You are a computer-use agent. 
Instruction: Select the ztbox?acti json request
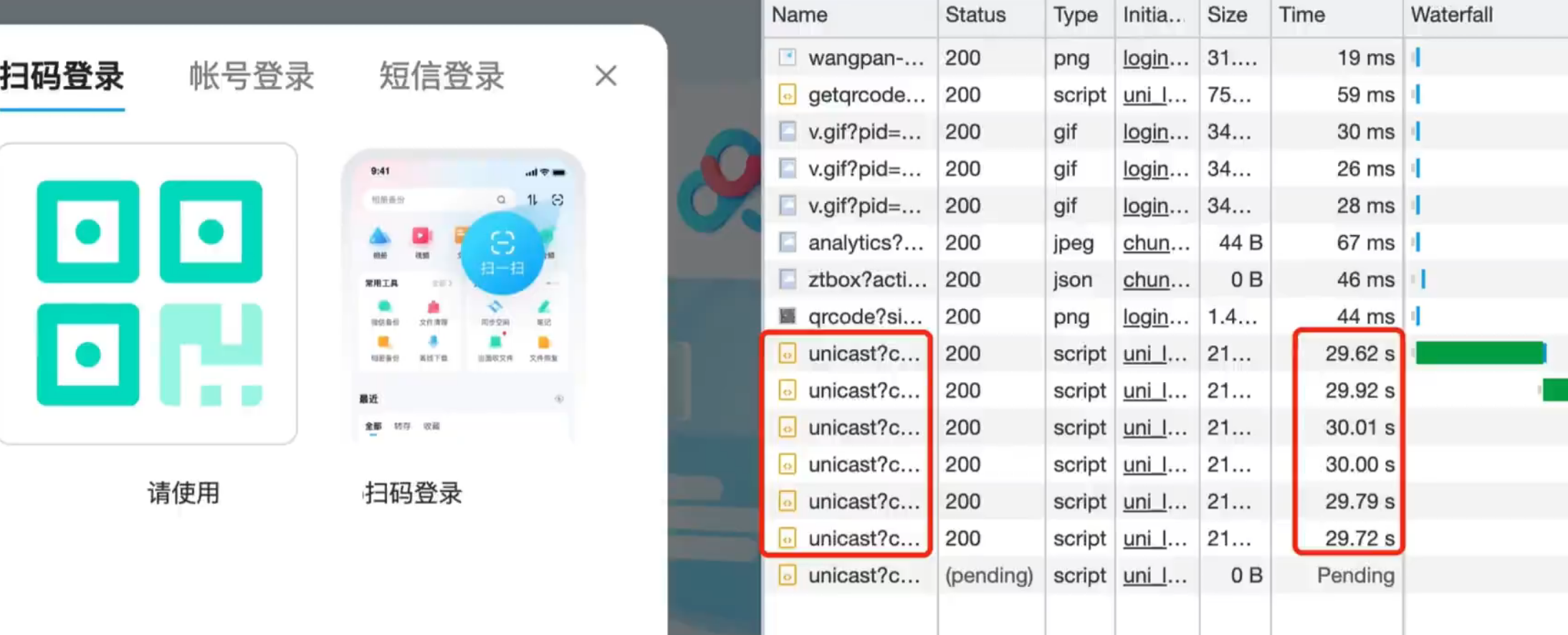point(1165,280)
